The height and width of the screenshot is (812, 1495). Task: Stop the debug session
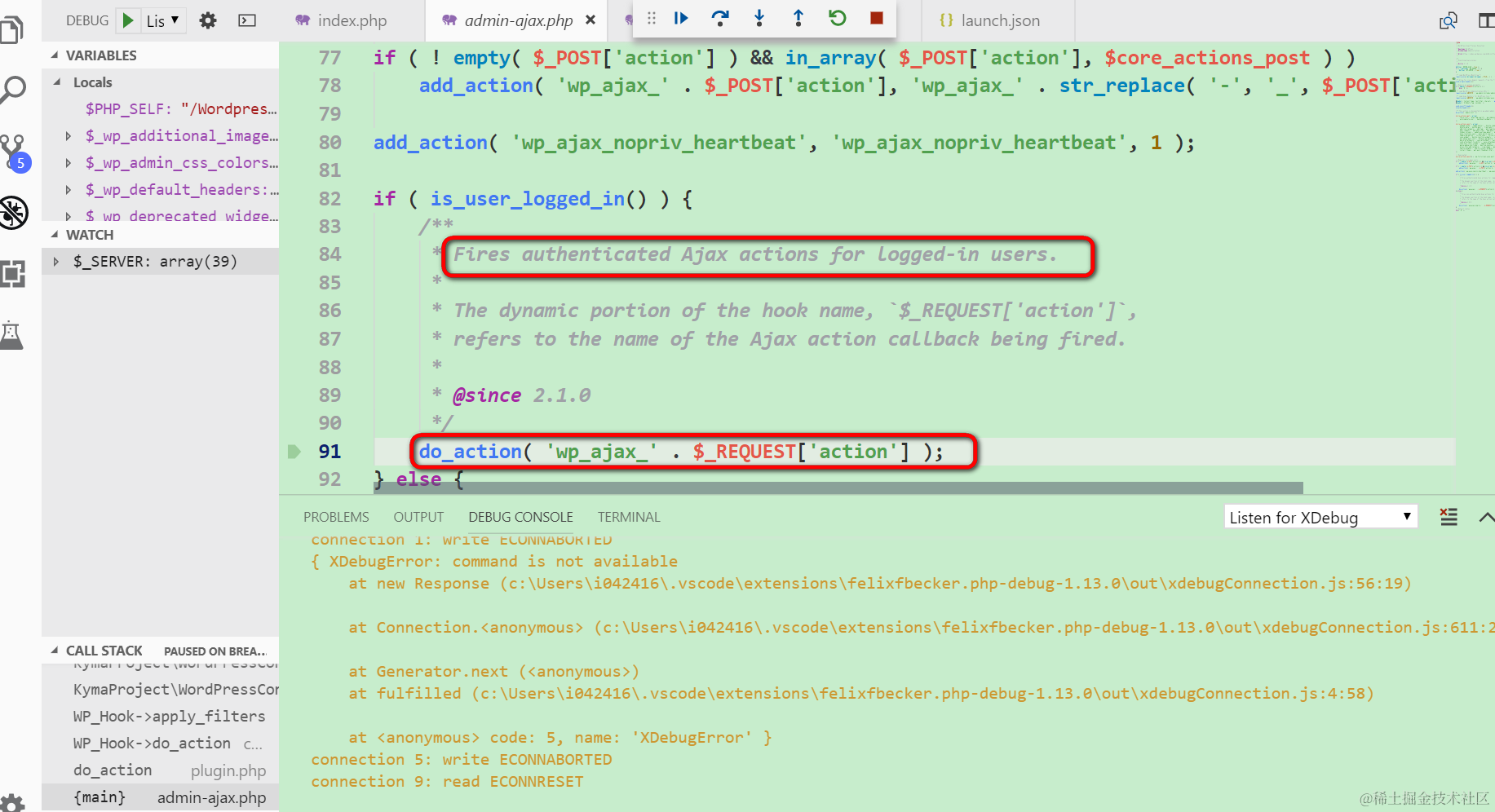[x=877, y=18]
